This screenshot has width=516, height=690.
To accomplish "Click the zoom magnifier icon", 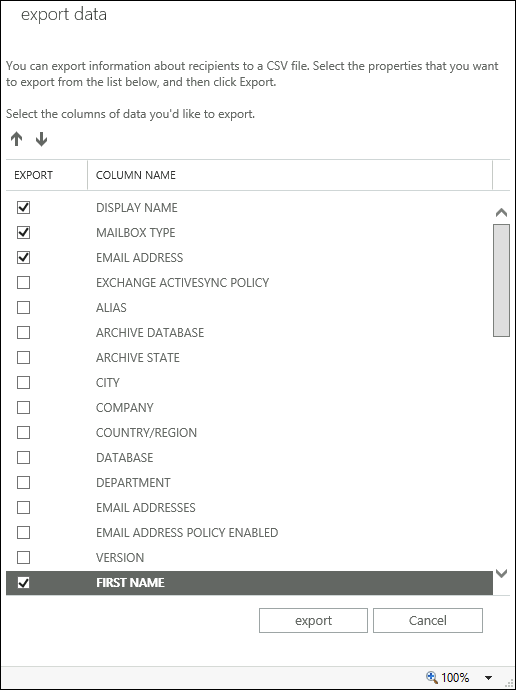I will pyautogui.click(x=432, y=676).
